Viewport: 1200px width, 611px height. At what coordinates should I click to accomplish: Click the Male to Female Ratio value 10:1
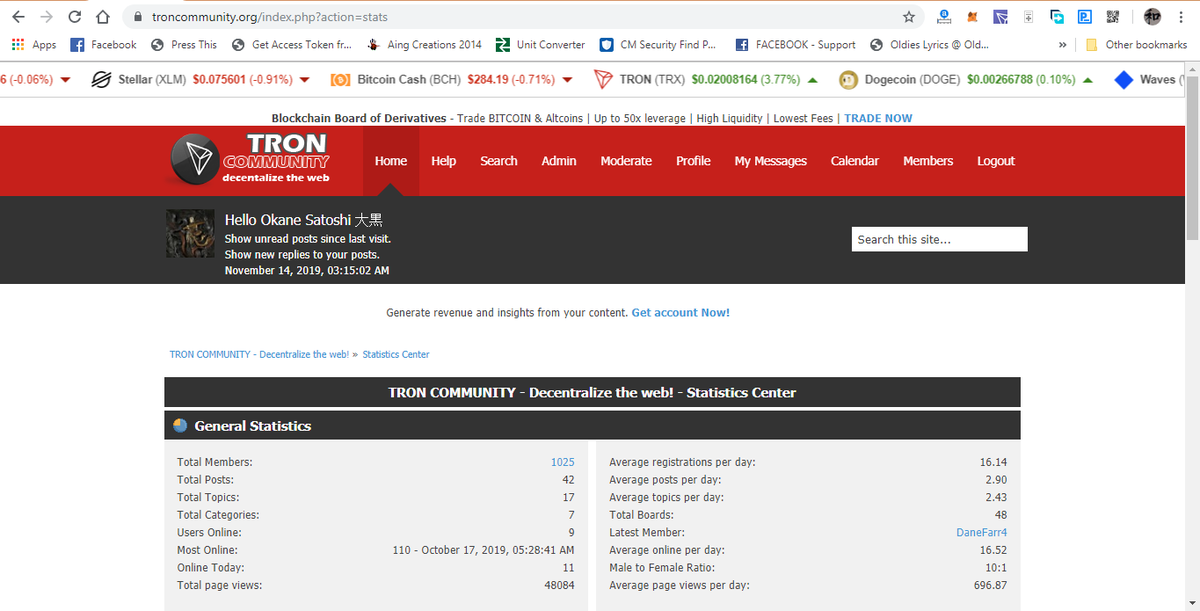pyautogui.click(x=995, y=568)
